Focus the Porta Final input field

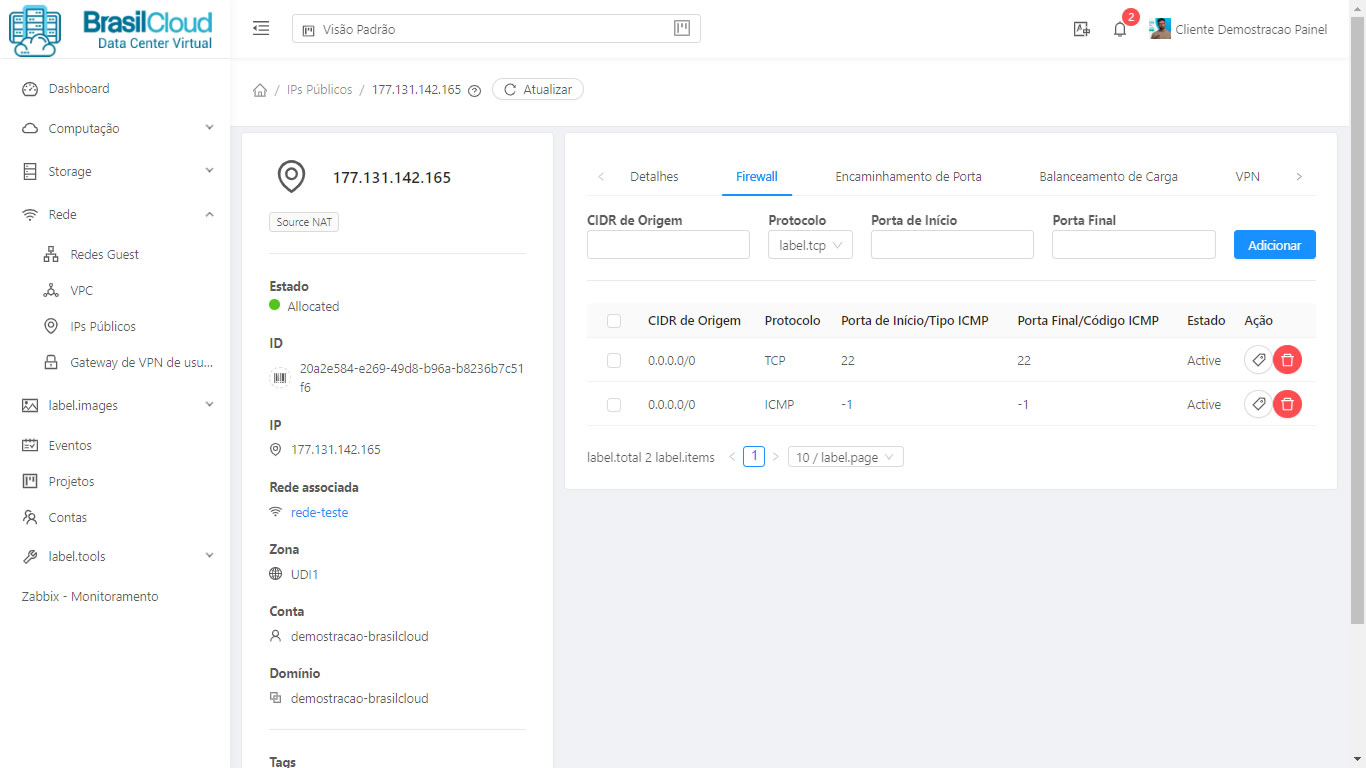click(x=1134, y=245)
